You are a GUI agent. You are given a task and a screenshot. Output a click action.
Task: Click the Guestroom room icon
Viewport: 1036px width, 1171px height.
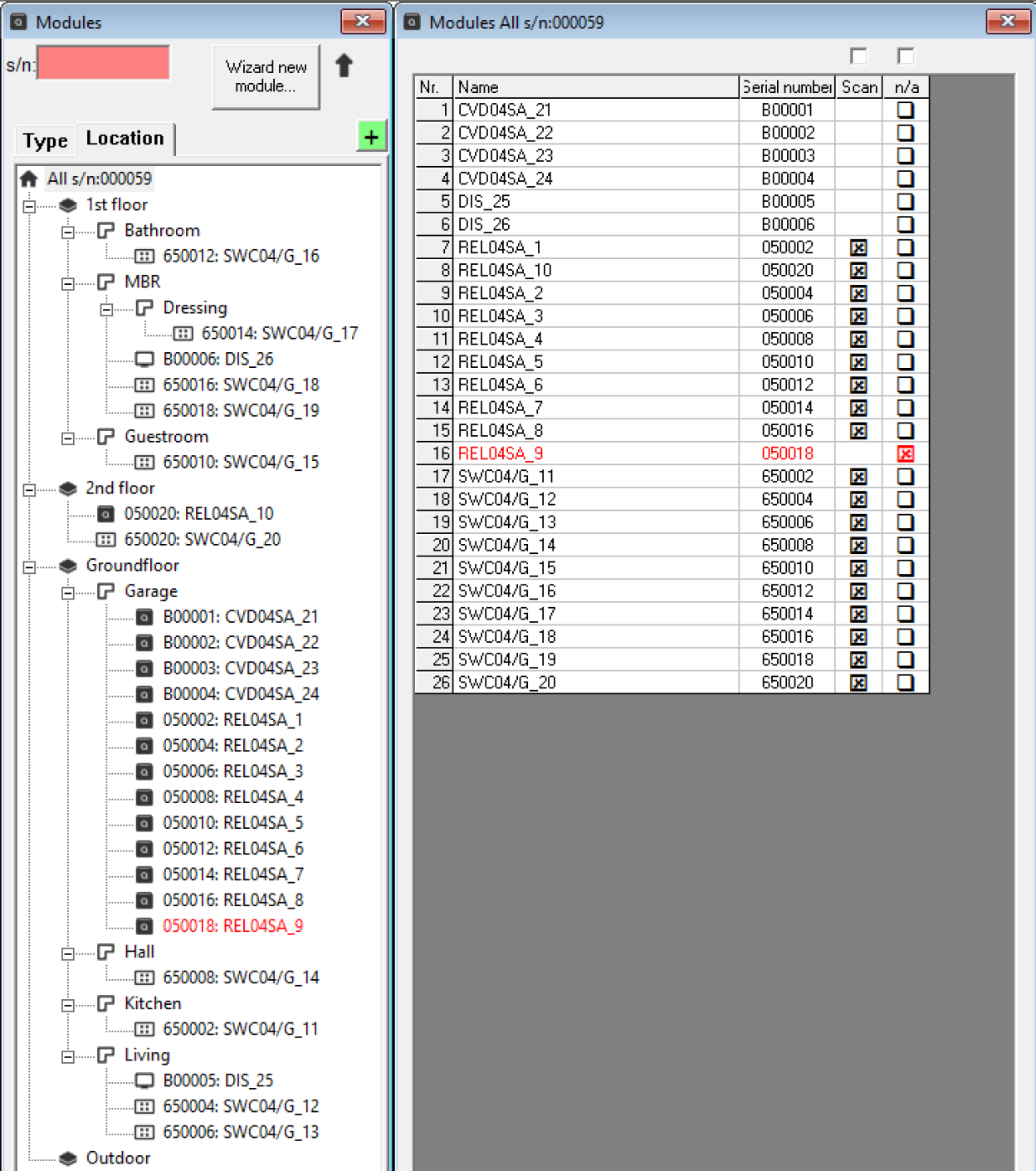click(105, 436)
